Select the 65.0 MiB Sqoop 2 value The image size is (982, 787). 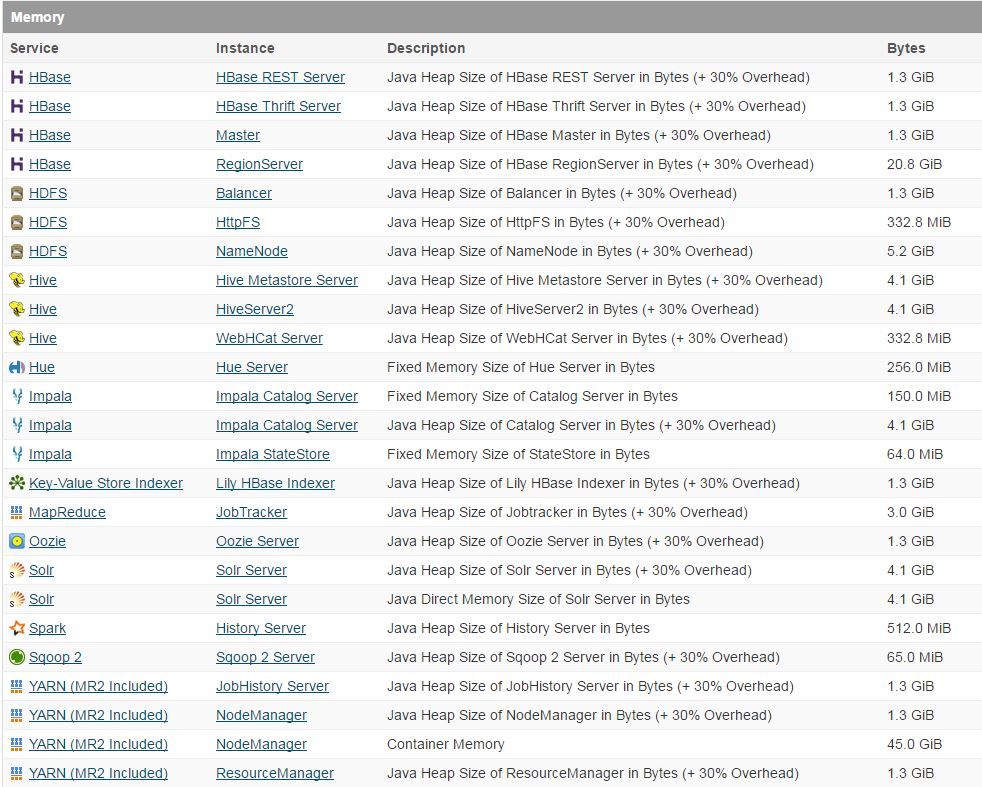[x=914, y=657]
